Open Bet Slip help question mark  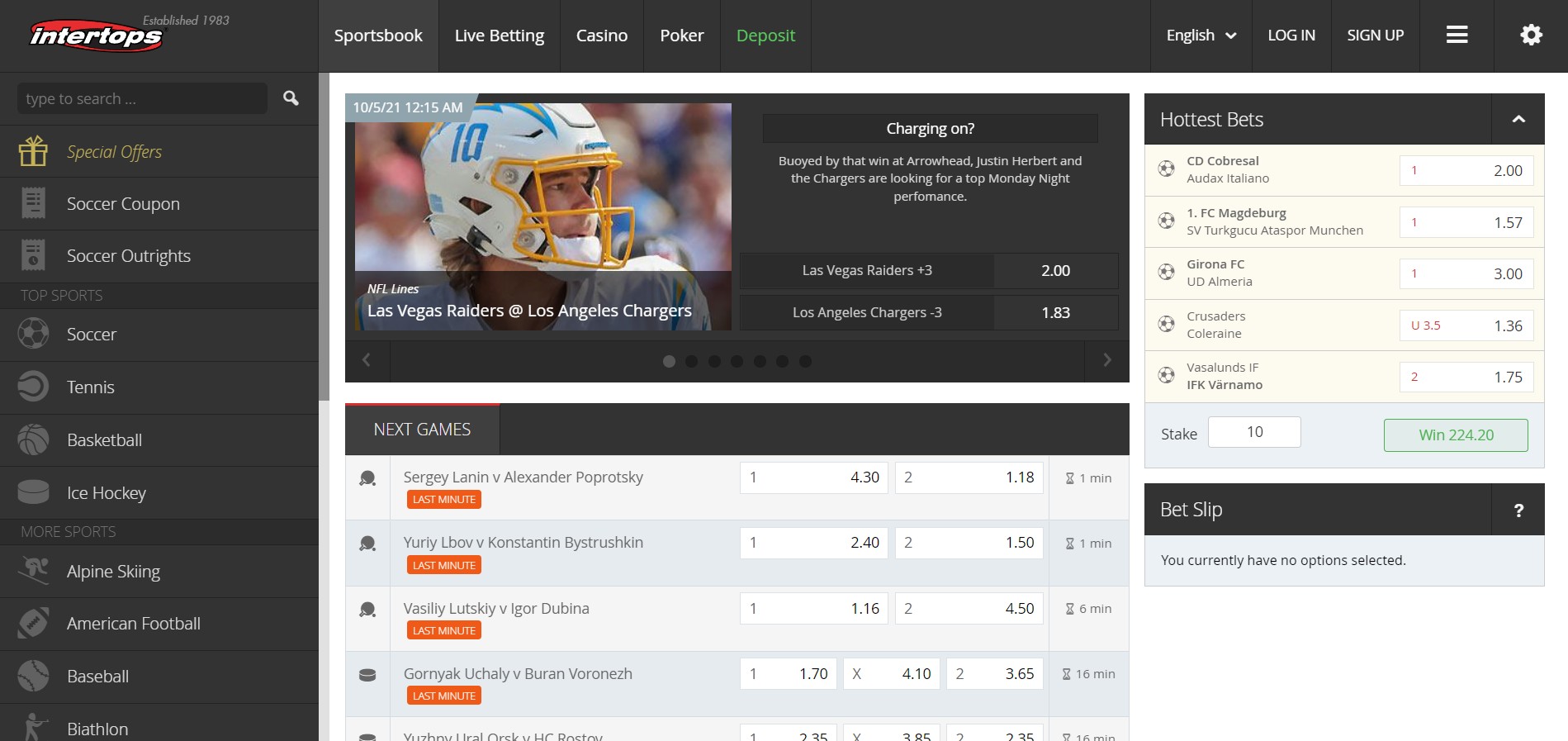pyautogui.click(x=1518, y=511)
